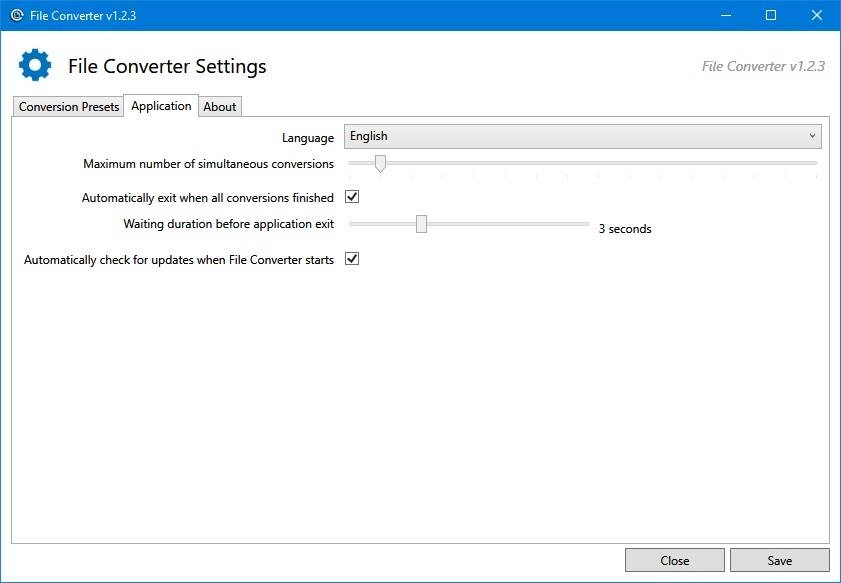
Task: Click the '3 seconds' duration value
Action: pos(625,228)
